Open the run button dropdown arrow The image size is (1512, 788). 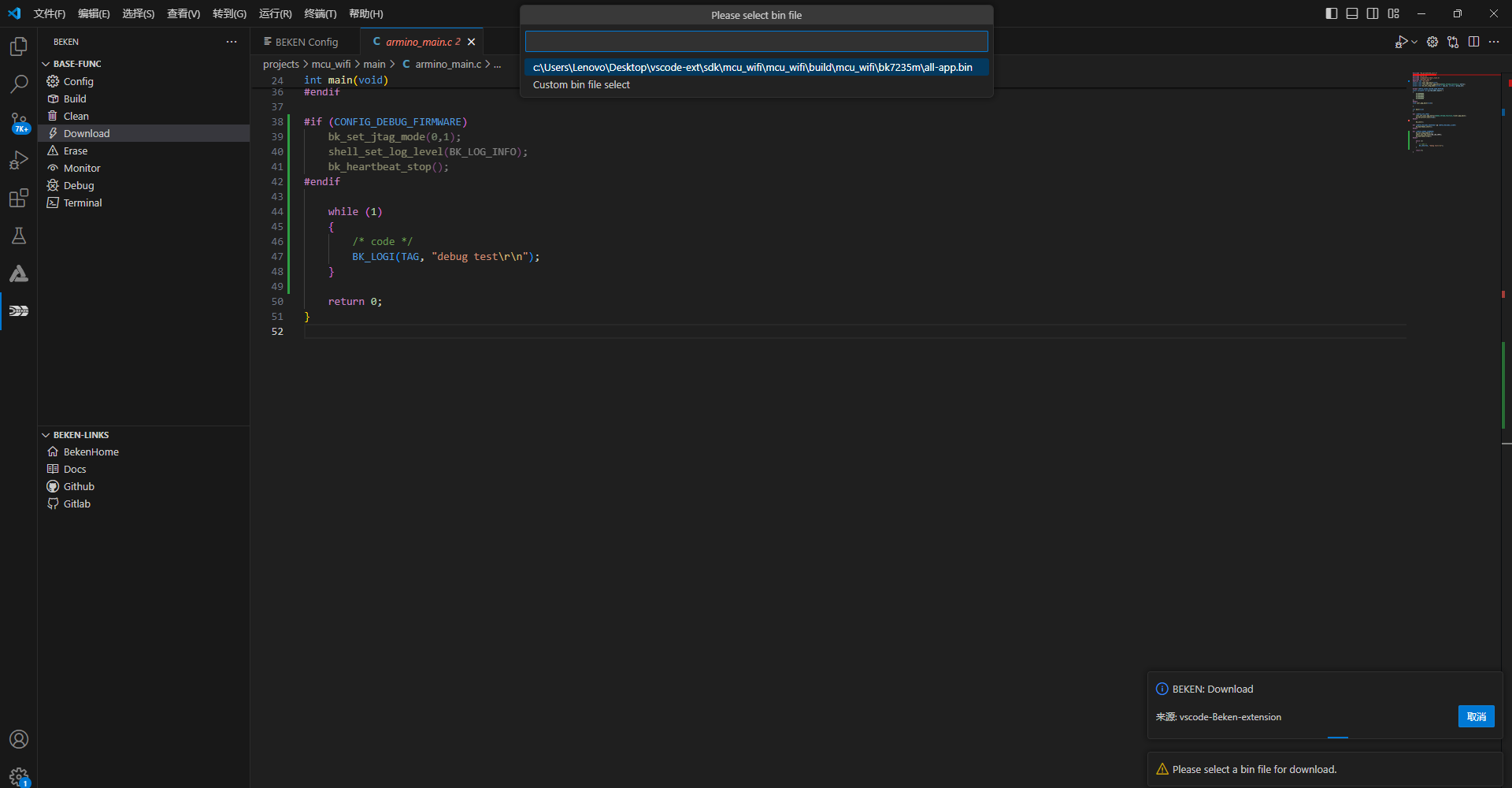[x=1414, y=42]
